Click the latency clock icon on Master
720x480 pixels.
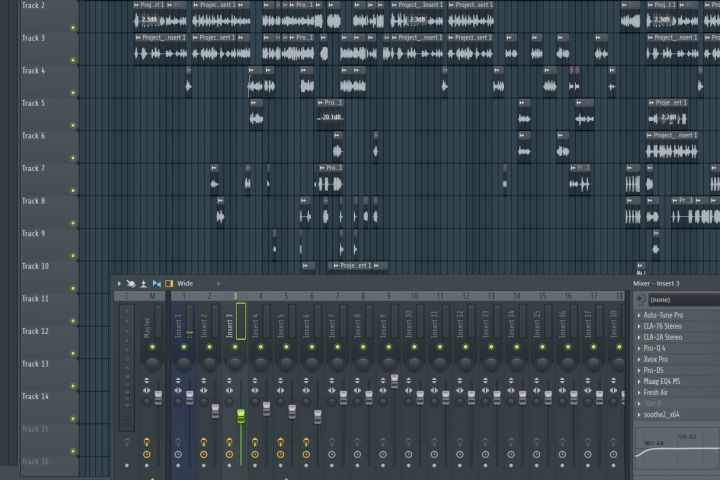click(x=146, y=454)
